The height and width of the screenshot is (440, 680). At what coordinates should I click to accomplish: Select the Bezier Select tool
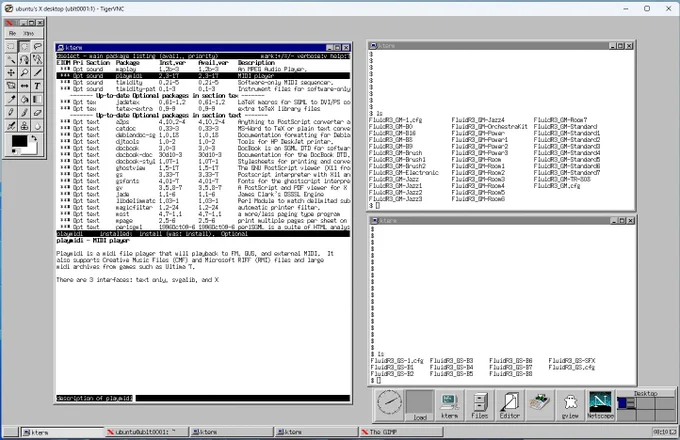(x=24, y=59)
